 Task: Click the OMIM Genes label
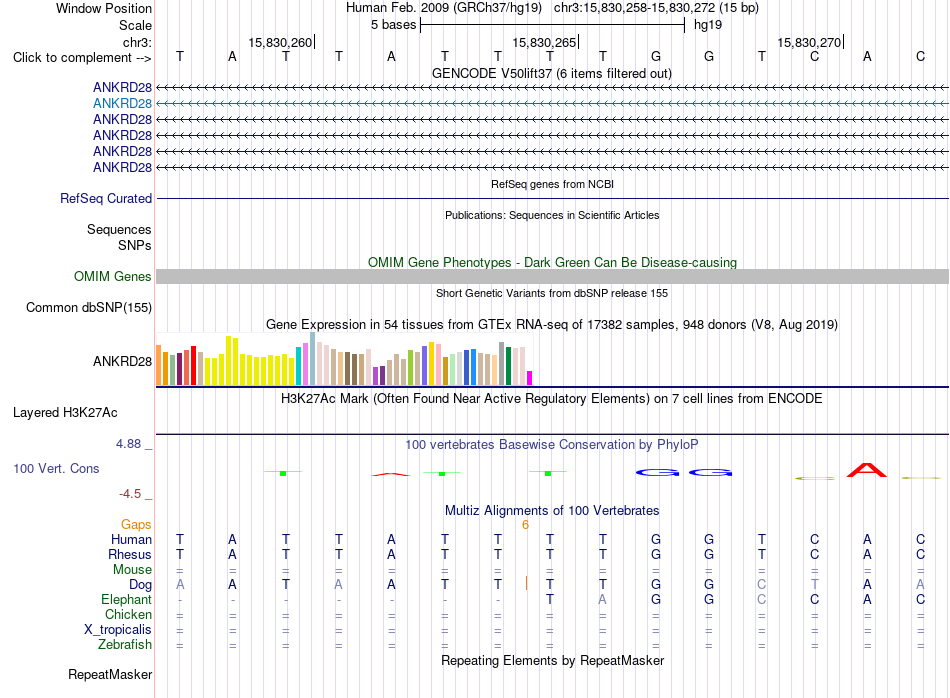(113, 276)
